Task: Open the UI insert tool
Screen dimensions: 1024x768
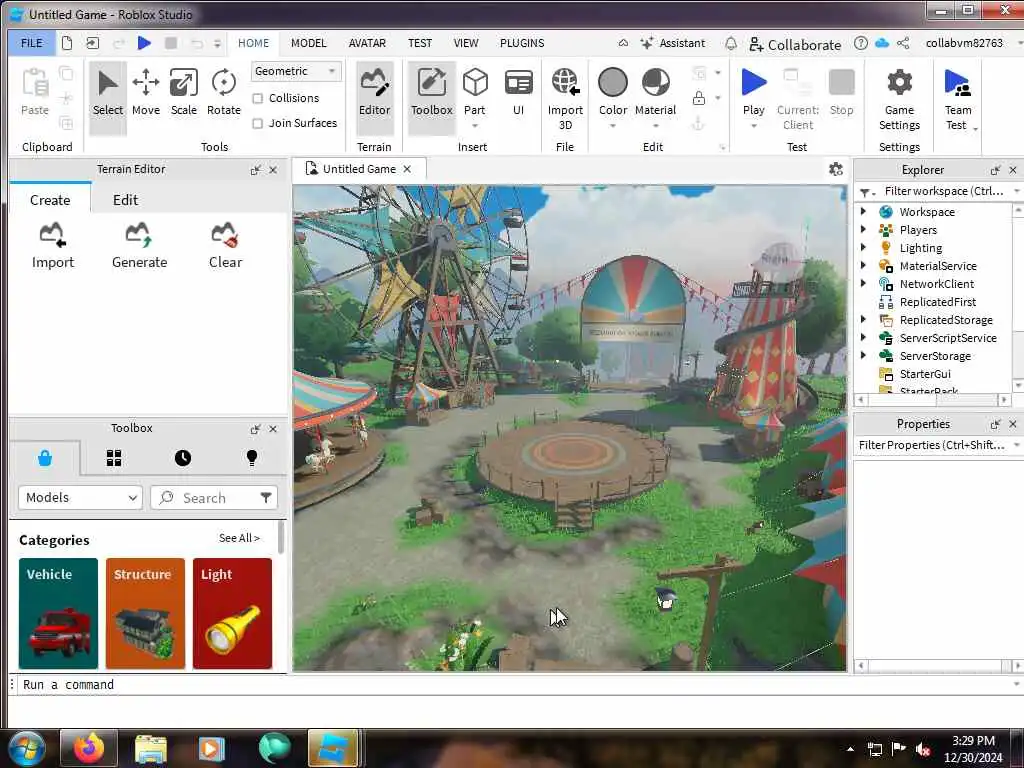Action: 519,93
